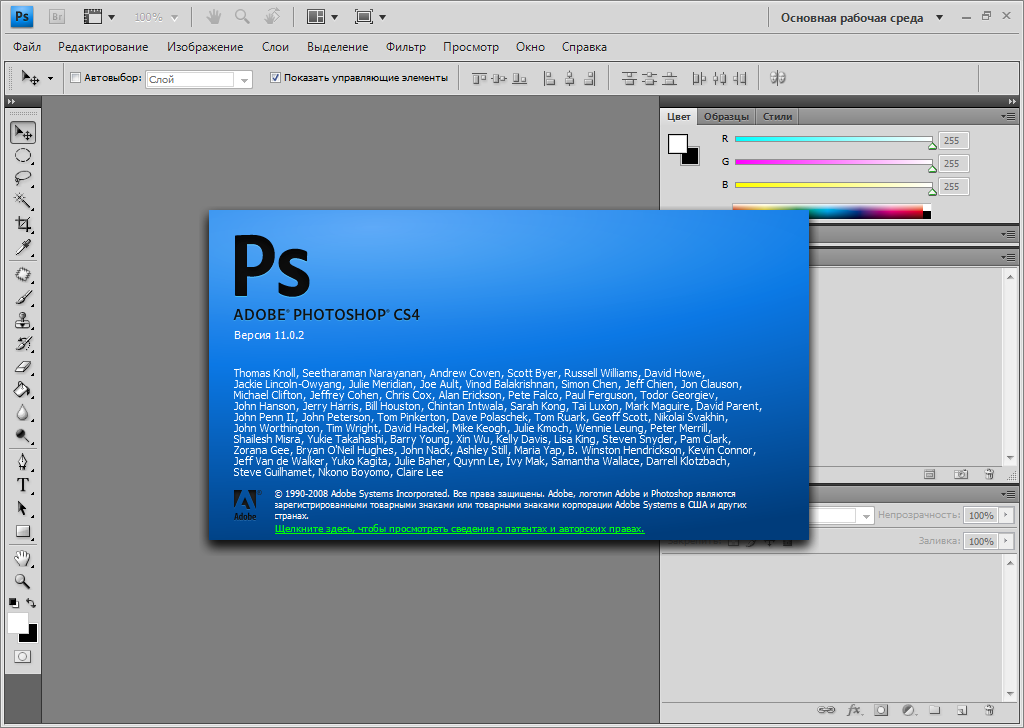
Task: Create a new snapshot in History panel
Action: click(x=961, y=475)
